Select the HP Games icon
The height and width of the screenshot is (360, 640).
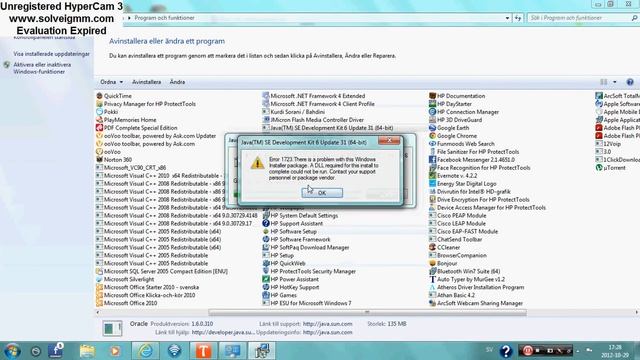(266, 295)
